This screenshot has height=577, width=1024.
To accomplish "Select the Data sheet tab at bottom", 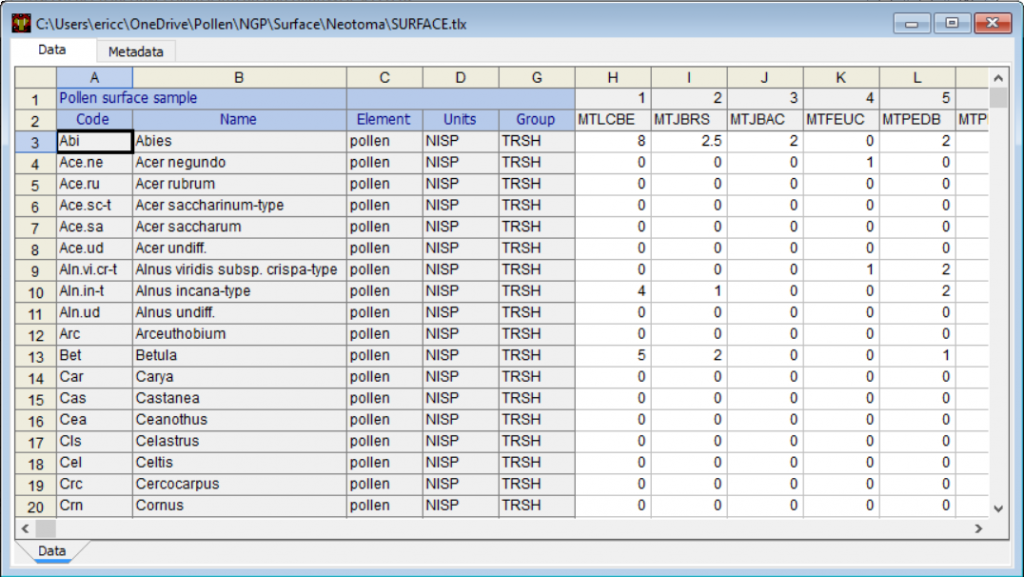I will pos(52,551).
